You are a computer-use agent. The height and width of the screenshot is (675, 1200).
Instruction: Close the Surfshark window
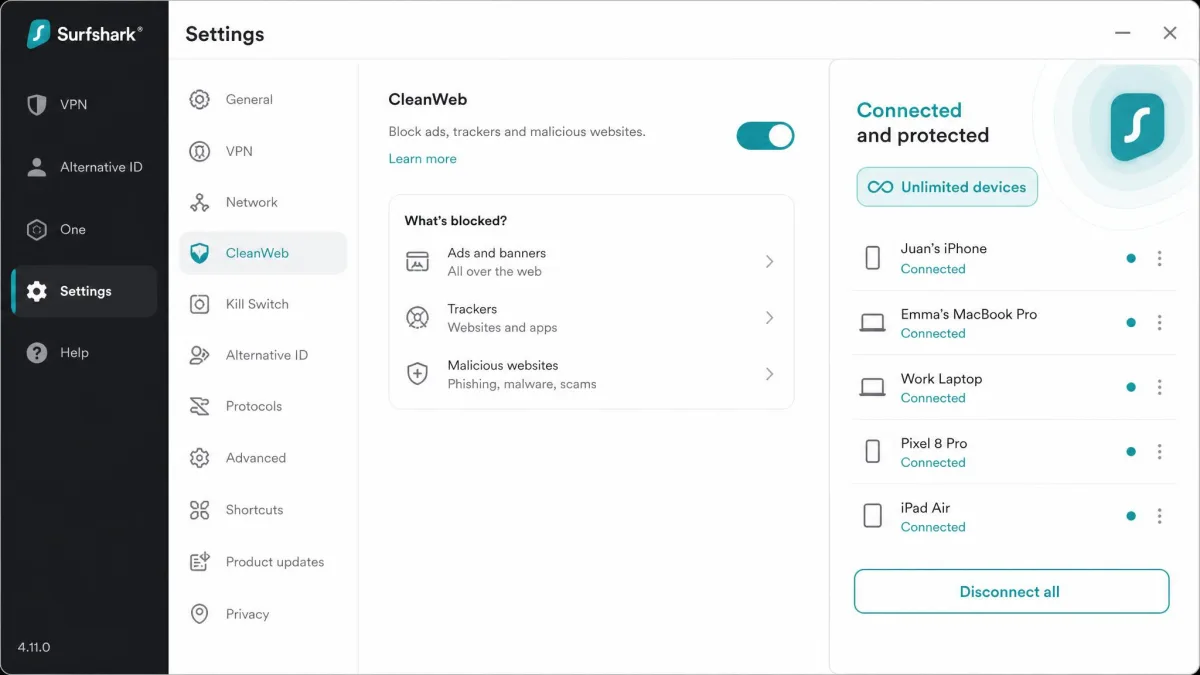coord(1170,33)
